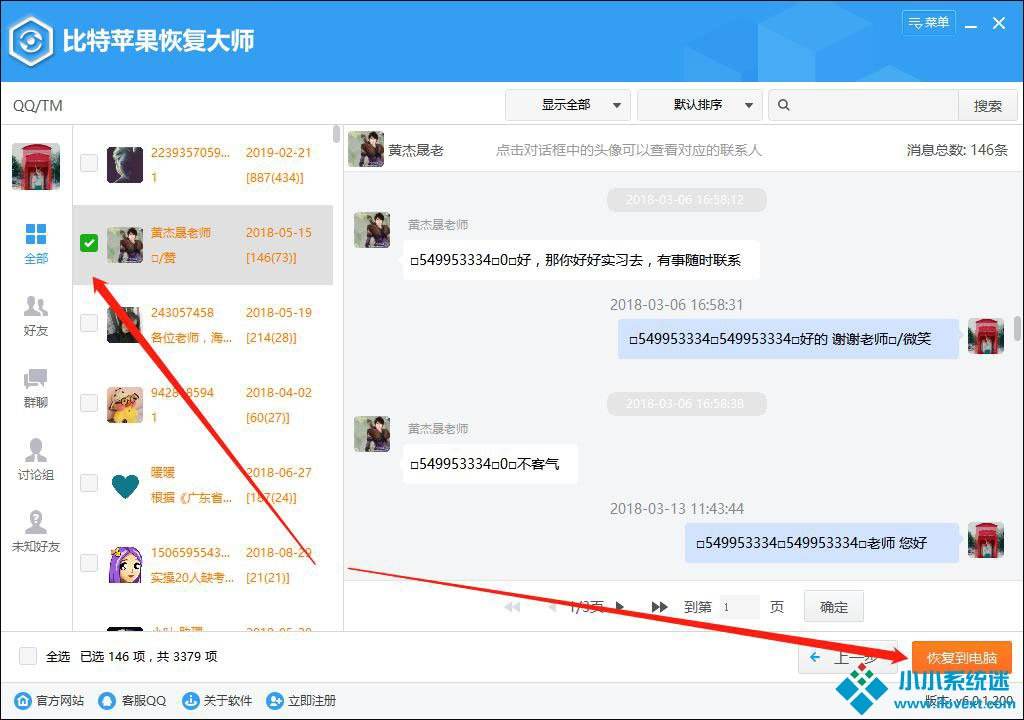Image resolution: width=1024 pixels, height=720 pixels.
Task: Select the 243057458 contact avatar
Action: point(125,325)
